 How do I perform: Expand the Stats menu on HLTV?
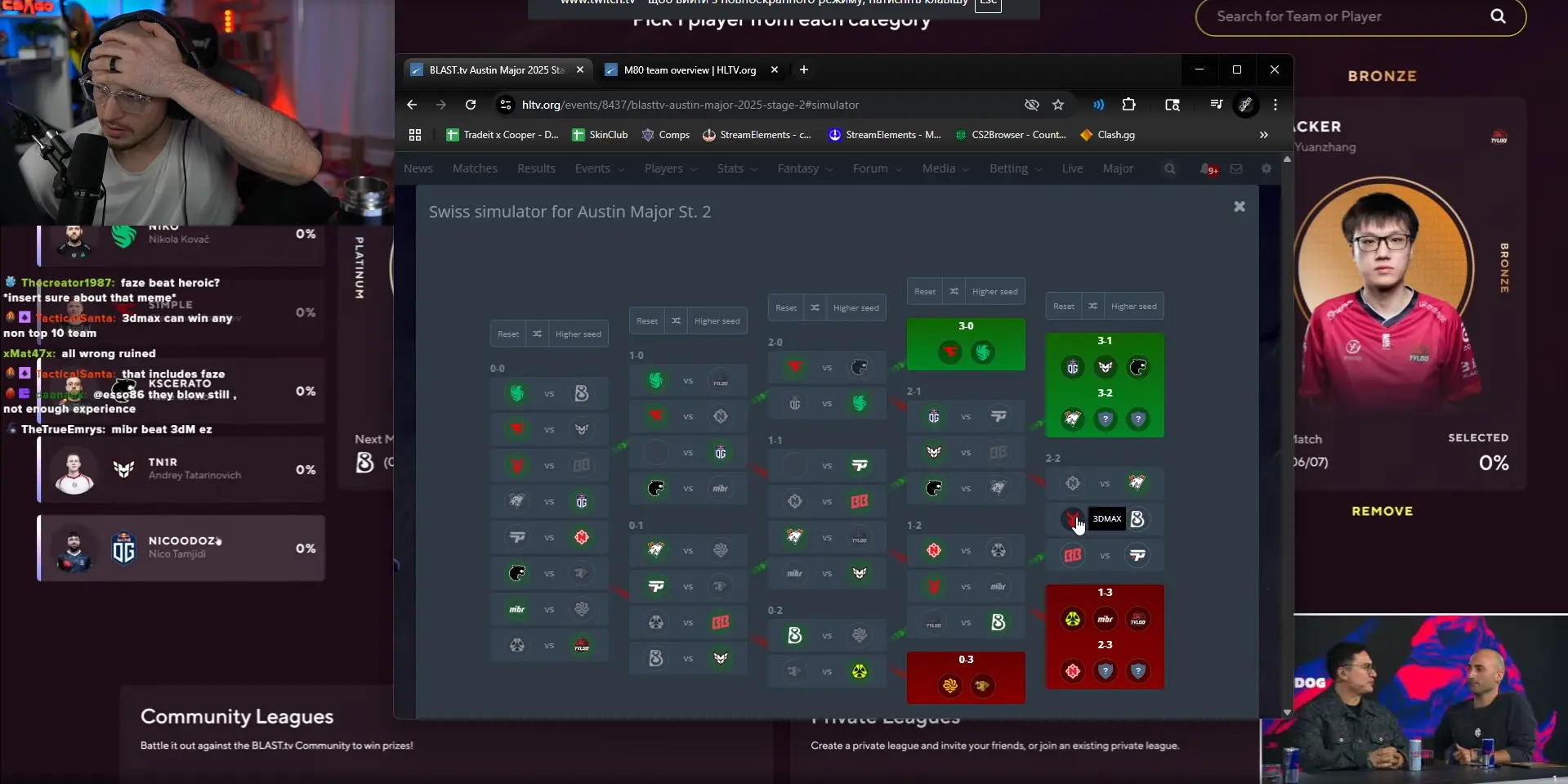[x=737, y=168]
